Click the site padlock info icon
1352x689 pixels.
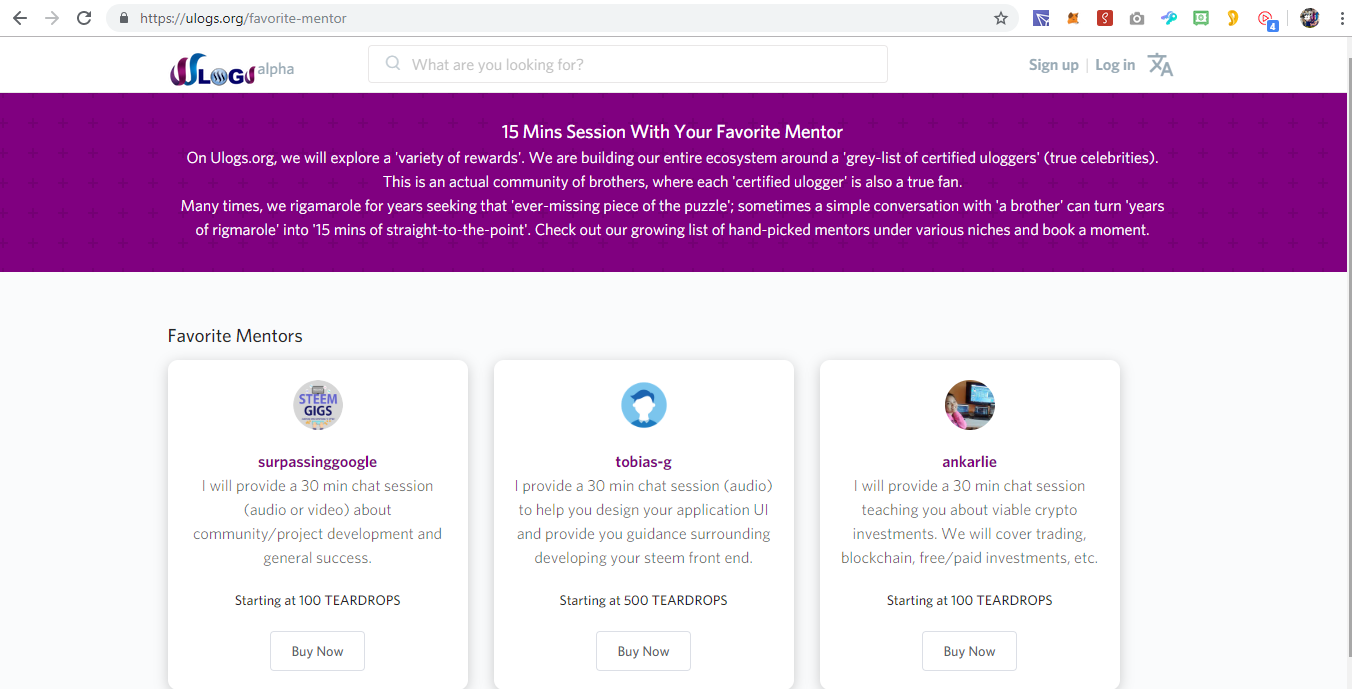124,18
